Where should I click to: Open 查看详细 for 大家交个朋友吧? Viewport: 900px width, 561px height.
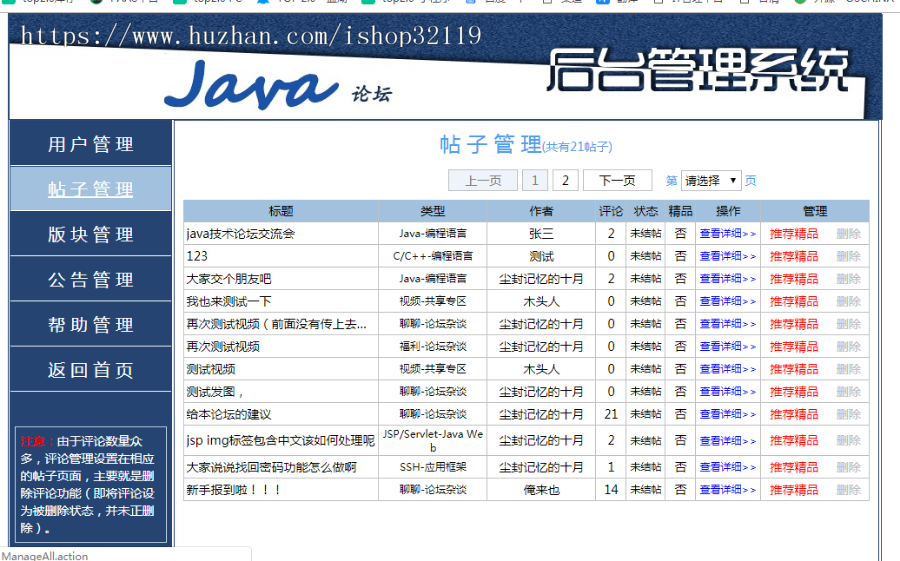pos(728,279)
